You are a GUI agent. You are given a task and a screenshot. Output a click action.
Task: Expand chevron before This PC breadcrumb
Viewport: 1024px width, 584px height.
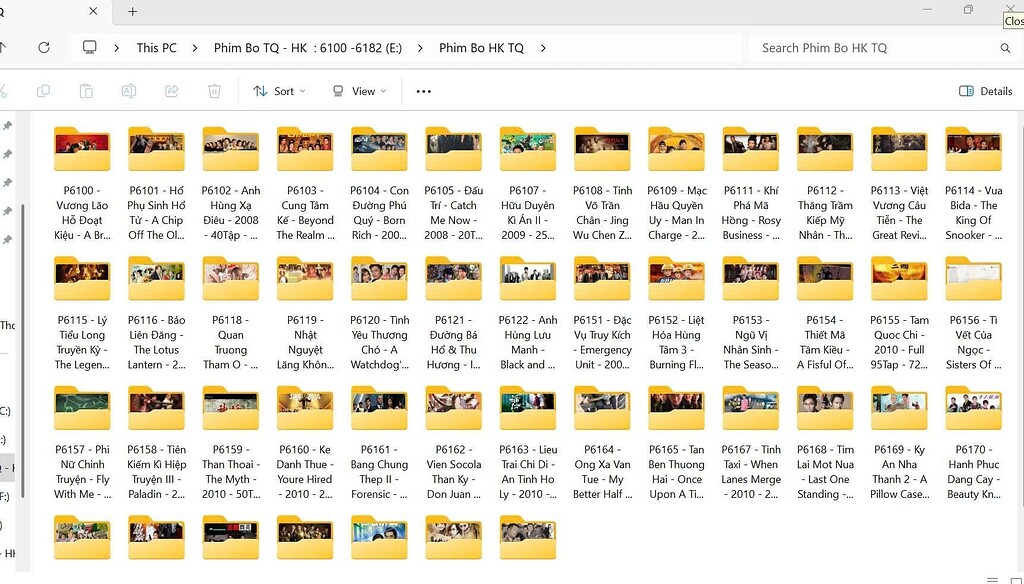pyautogui.click(x=116, y=48)
